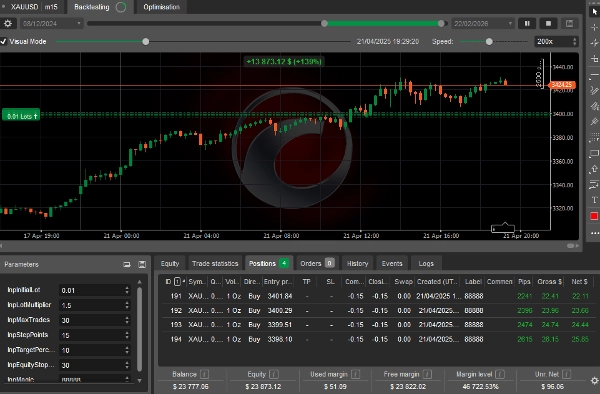Screen dimensions: 600x394
Task: Click the InpInitialLot value field
Action: [95, 290]
